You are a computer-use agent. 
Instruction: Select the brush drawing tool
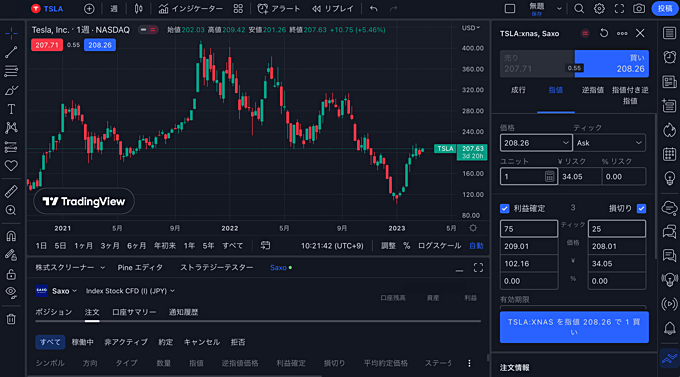pyautogui.click(x=11, y=90)
